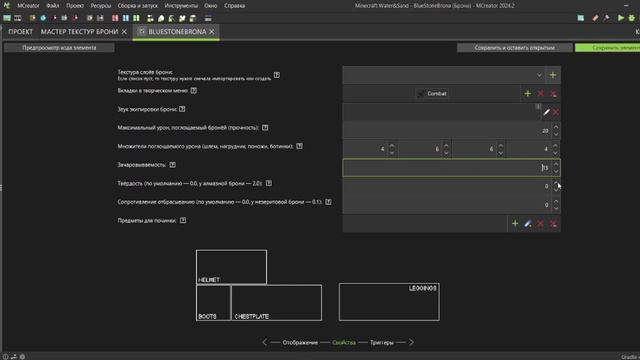The height and width of the screenshot is (360, 640).
Task: Click Сохранить и оставить открытым button
Action: (x=514, y=48)
